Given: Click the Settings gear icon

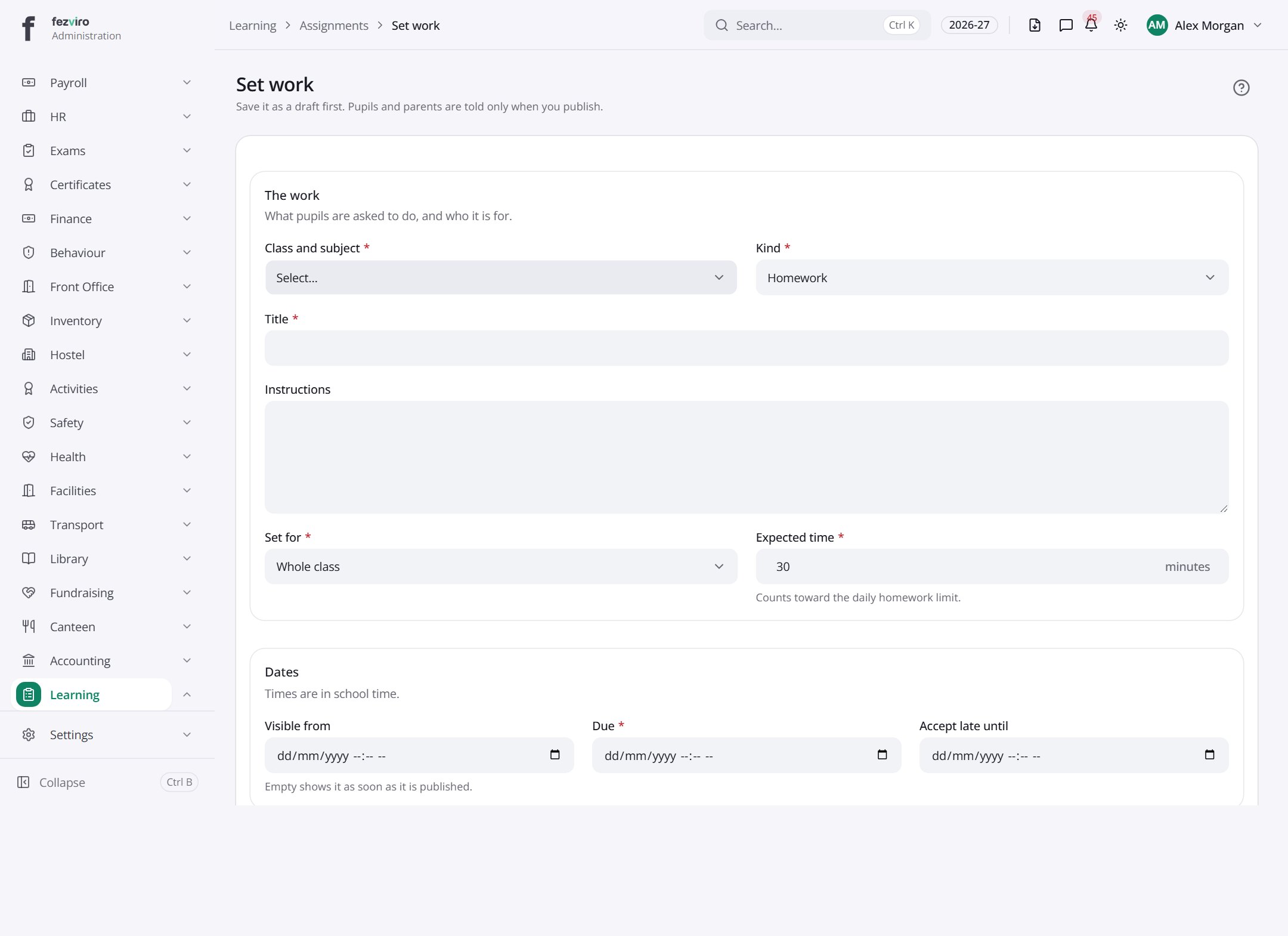Looking at the screenshot, I should (29, 734).
